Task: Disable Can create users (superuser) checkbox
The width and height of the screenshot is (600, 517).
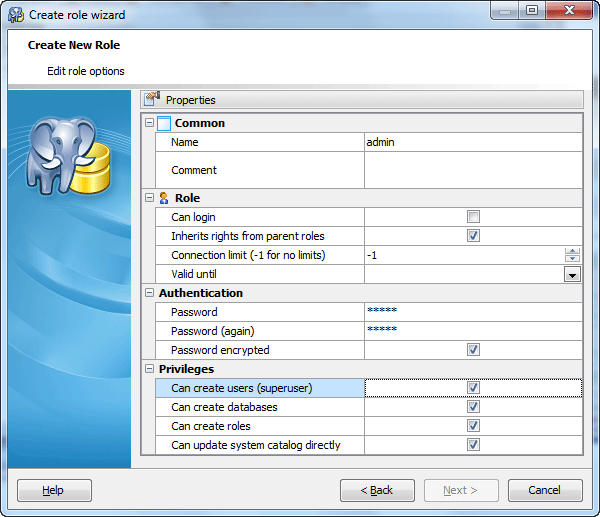Action: coord(473,388)
